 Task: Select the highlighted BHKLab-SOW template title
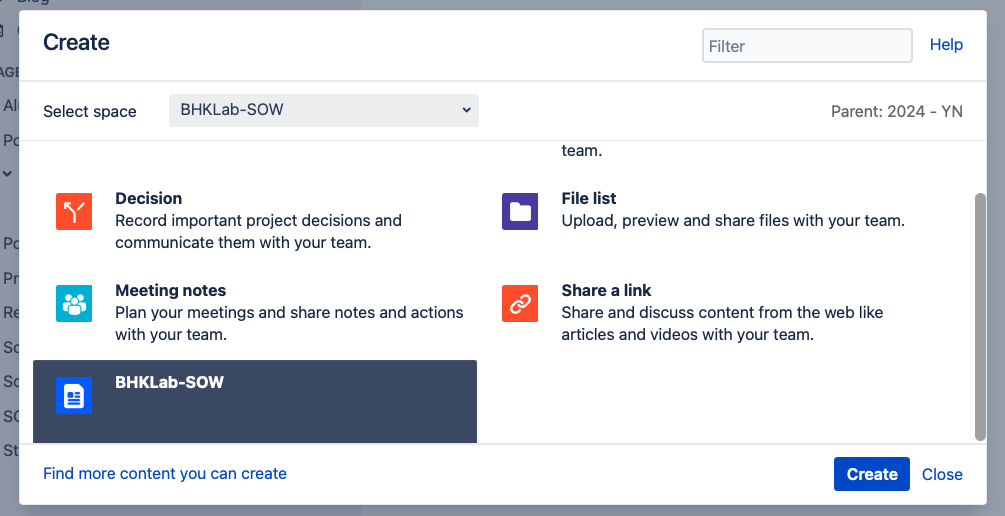pyautogui.click(x=170, y=382)
